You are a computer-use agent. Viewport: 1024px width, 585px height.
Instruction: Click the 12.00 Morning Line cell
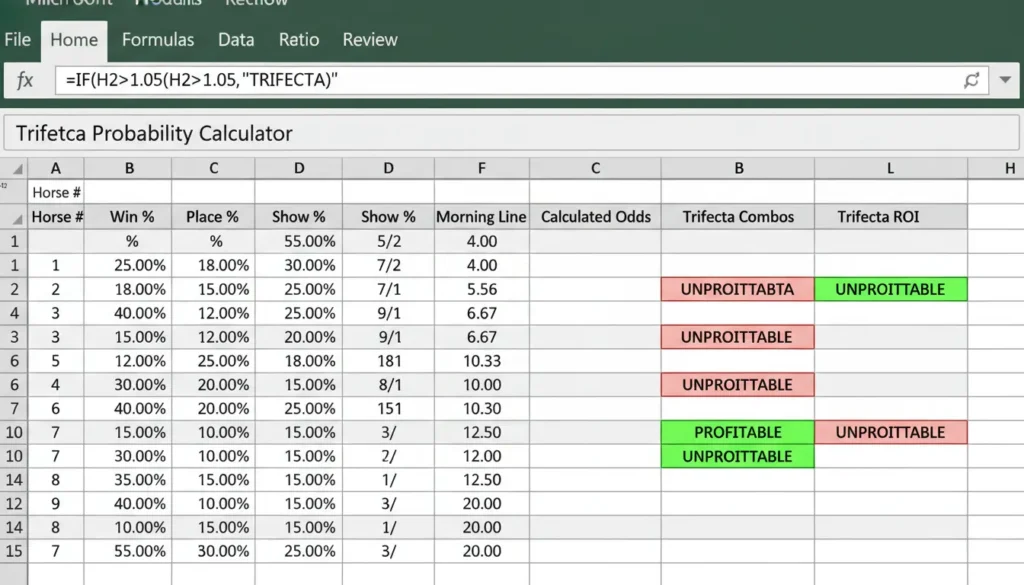coord(481,456)
